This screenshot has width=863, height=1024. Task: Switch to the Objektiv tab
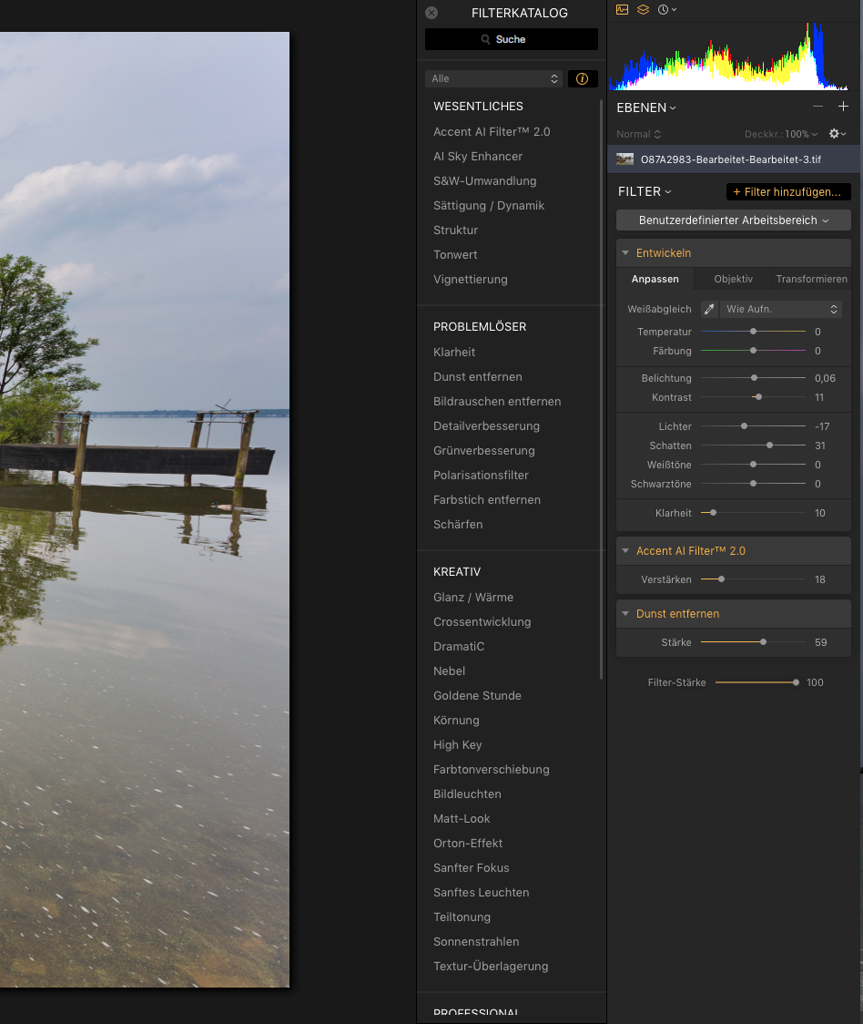pos(733,279)
